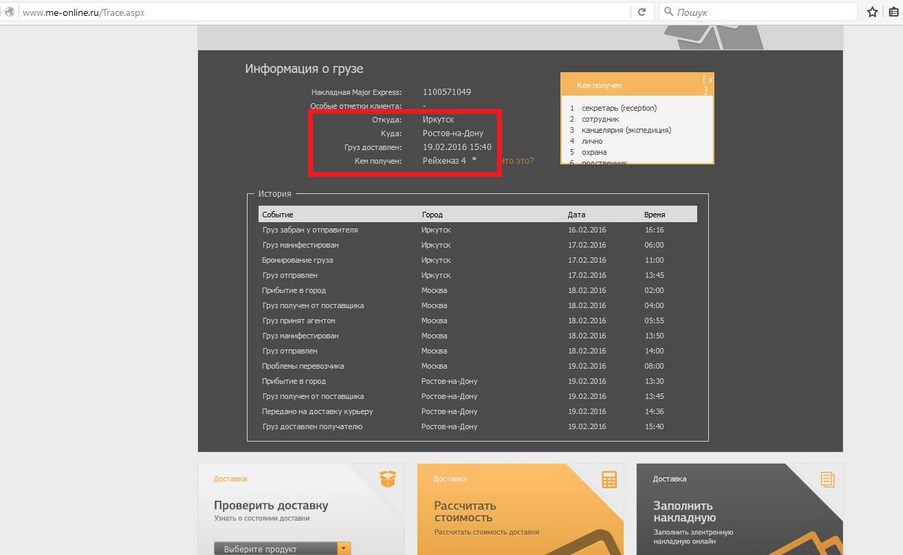Image resolution: width=903 pixels, height=555 pixels.
Task: Click the address bar with me-online.ru URL
Action: click(x=320, y=12)
